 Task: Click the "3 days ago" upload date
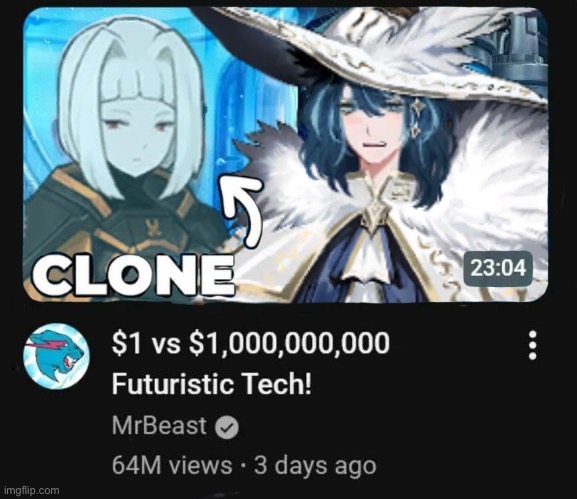315,465
